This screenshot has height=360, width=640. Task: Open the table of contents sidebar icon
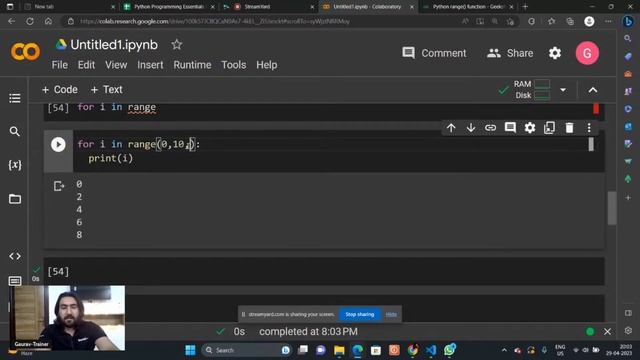pos(15,98)
